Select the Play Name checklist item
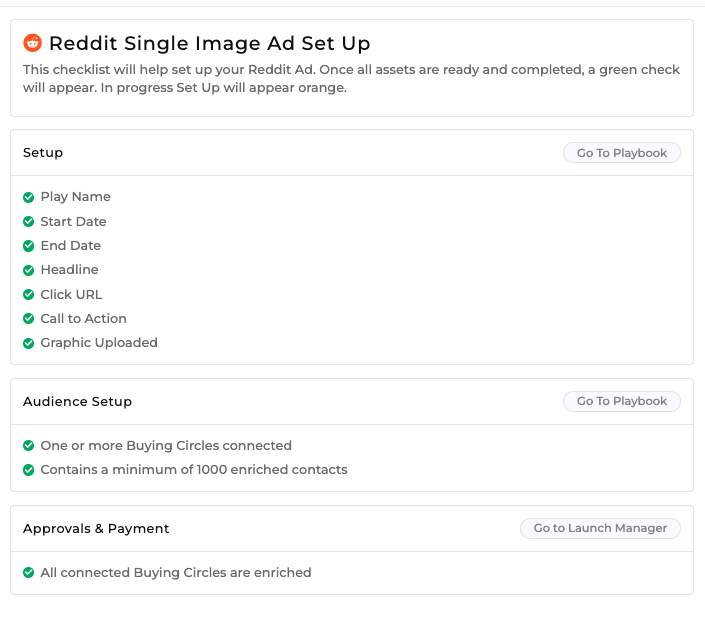The width and height of the screenshot is (705, 623). pos(76,197)
